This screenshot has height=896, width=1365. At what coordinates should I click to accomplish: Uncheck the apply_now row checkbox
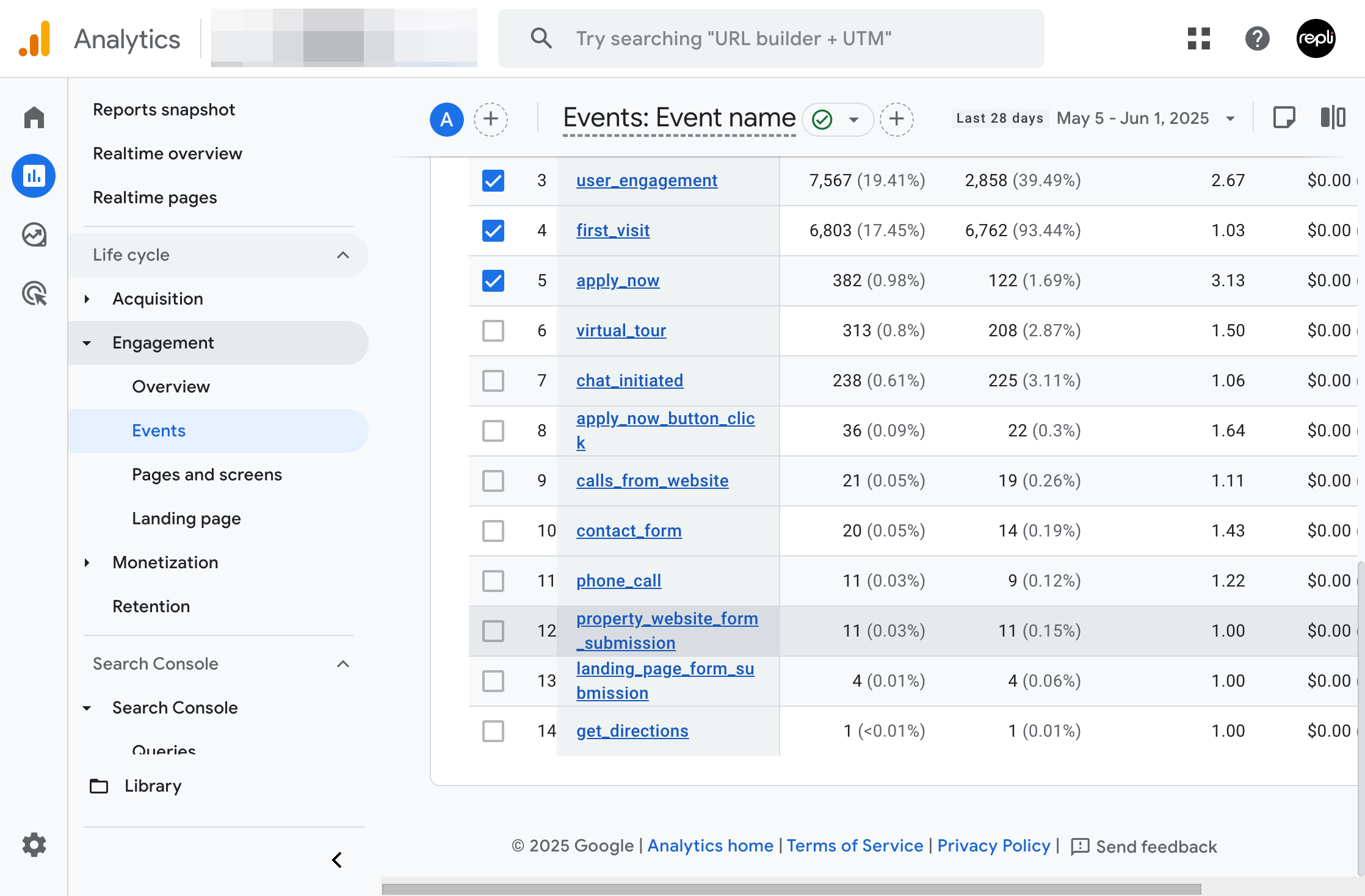point(493,281)
